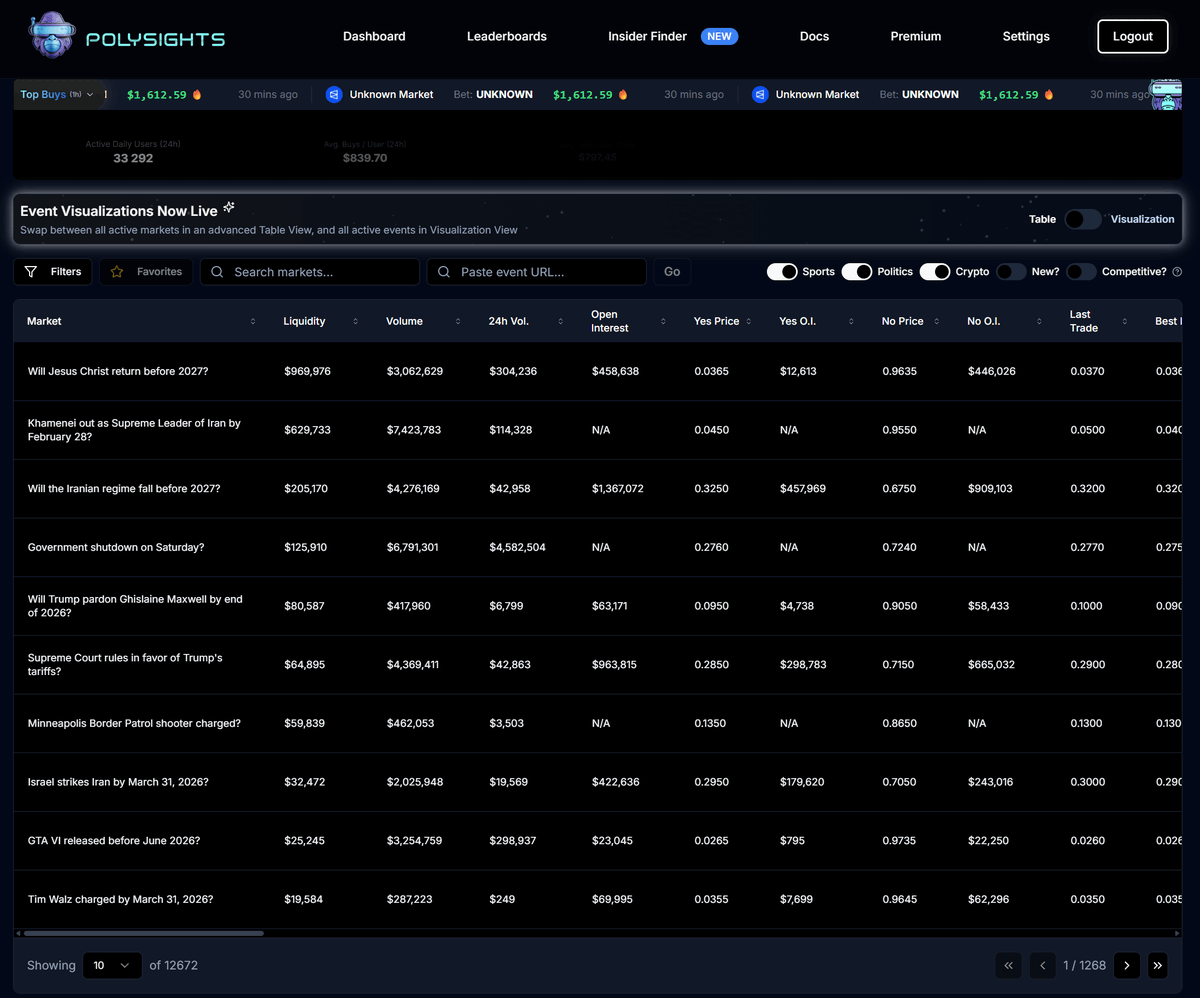Open 'Will Trump pardon Ghislaine Maxwell' market
Image resolution: width=1200 pixels, height=998 pixels.
pyautogui.click(x=135, y=606)
